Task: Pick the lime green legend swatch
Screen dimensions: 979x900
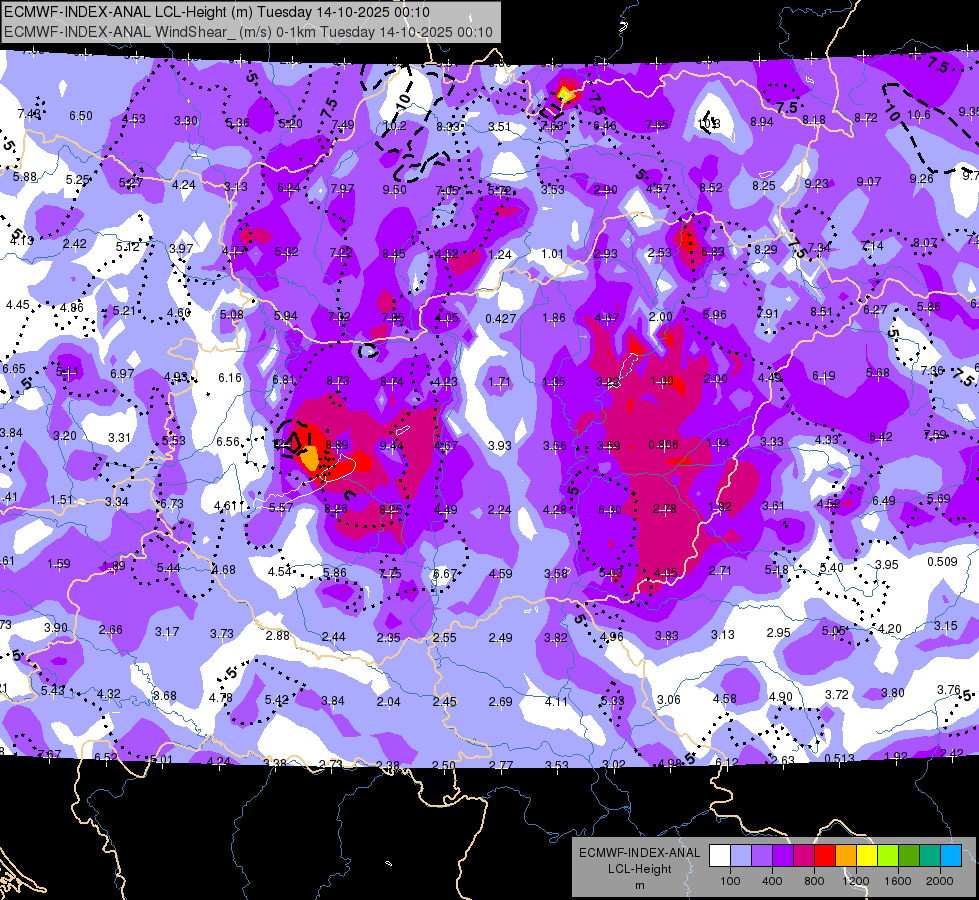Action: (888, 856)
